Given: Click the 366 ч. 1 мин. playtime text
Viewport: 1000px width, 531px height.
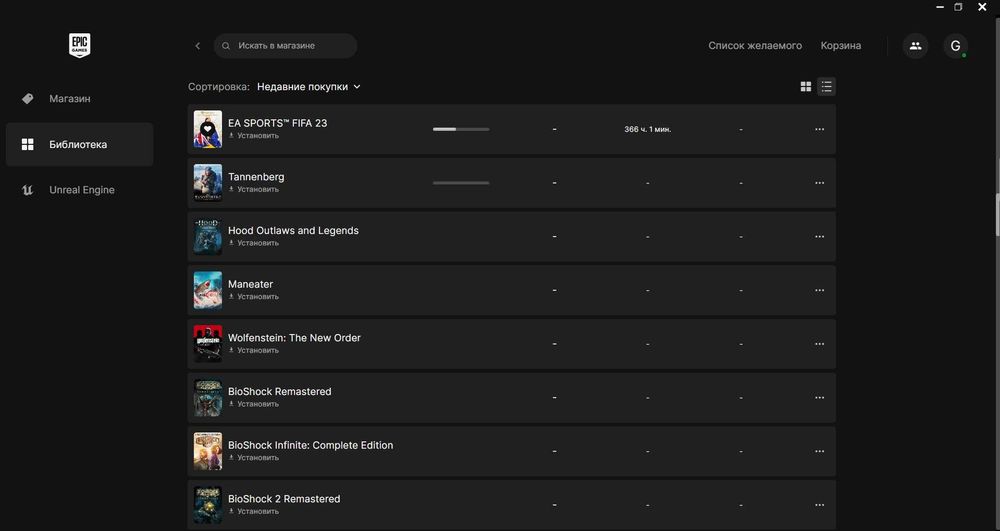Looking at the screenshot, I should [647, 129].
